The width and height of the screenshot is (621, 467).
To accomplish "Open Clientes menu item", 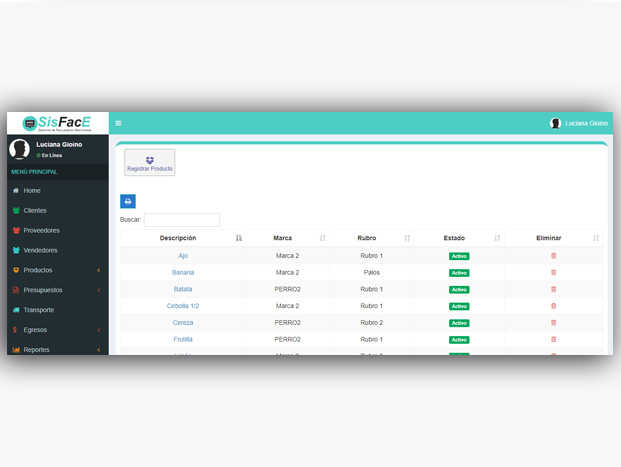I will pyautogui.click(x=57, y=210).
